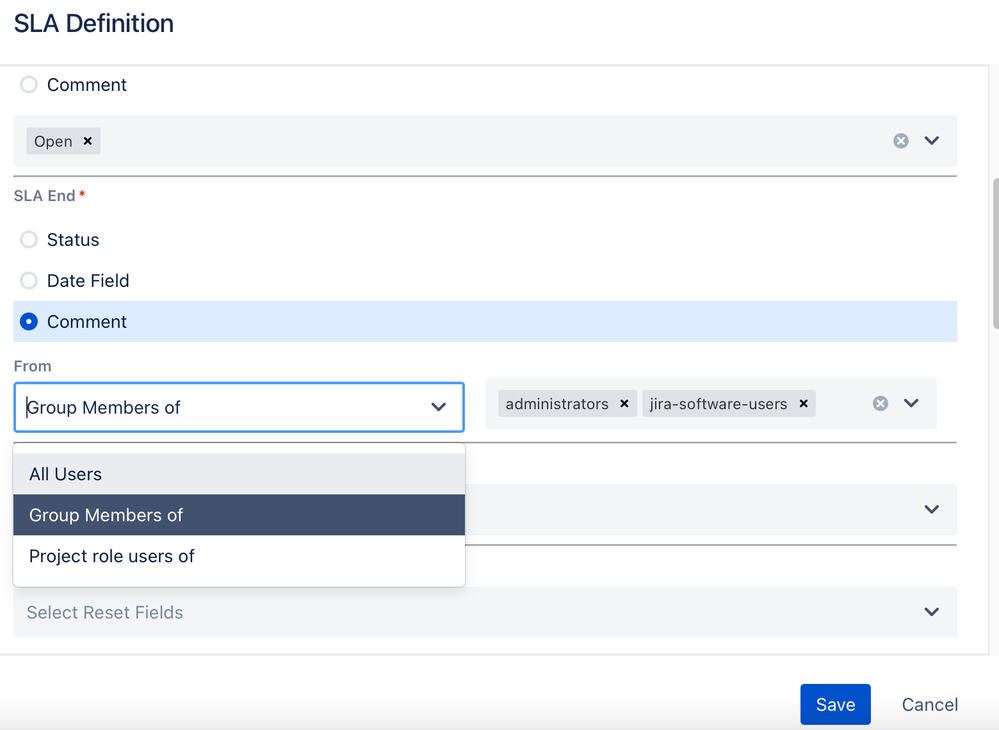Remove the Open status tag
The width and height of the screenshot is (999, 730).
pyautogui.click(x=88, y=141)
